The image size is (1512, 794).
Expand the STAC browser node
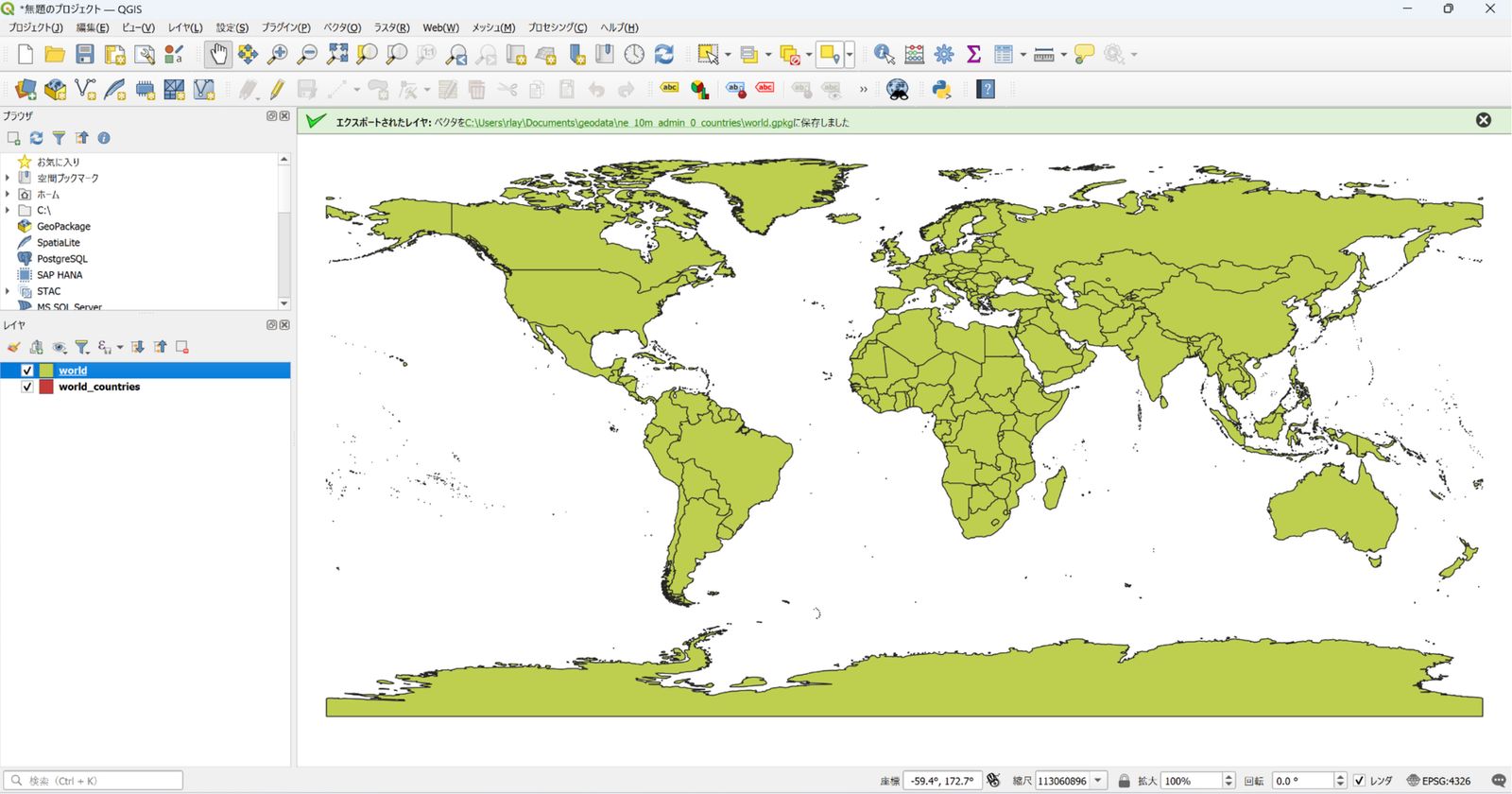[x=8, y=291]
